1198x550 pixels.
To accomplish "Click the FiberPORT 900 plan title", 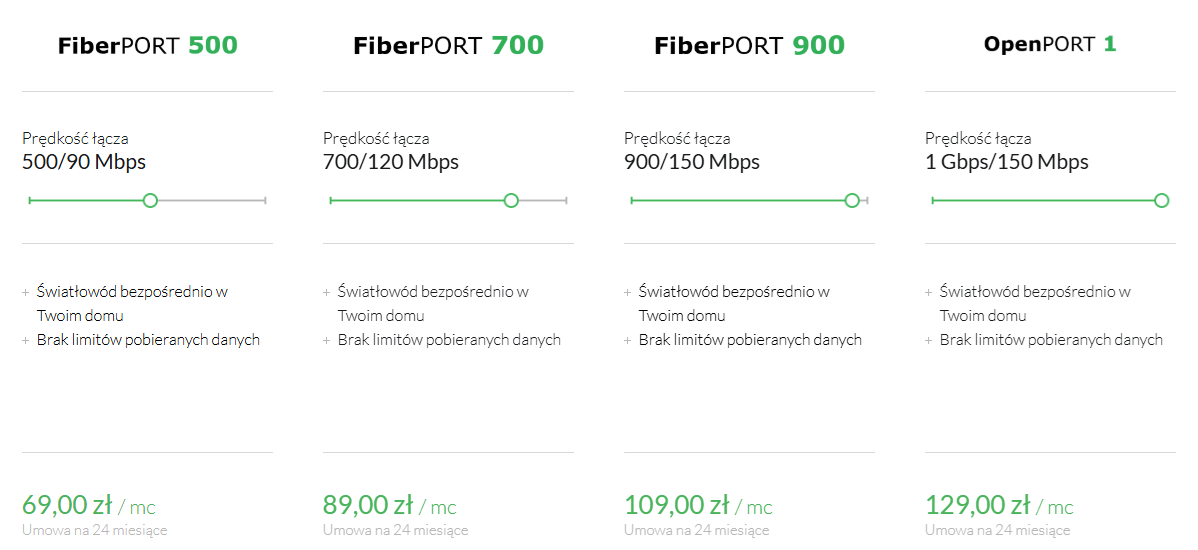I will pyautogui.click(x=750, y=46).
